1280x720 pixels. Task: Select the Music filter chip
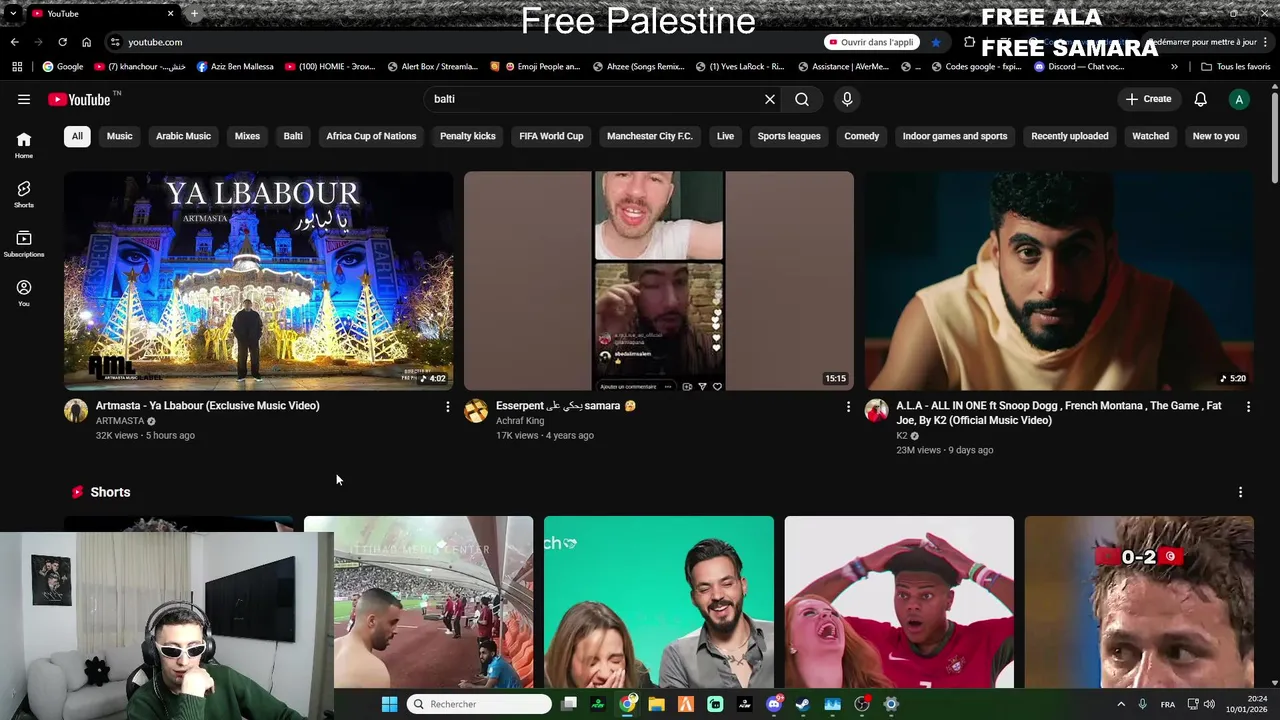coord(120,136)
